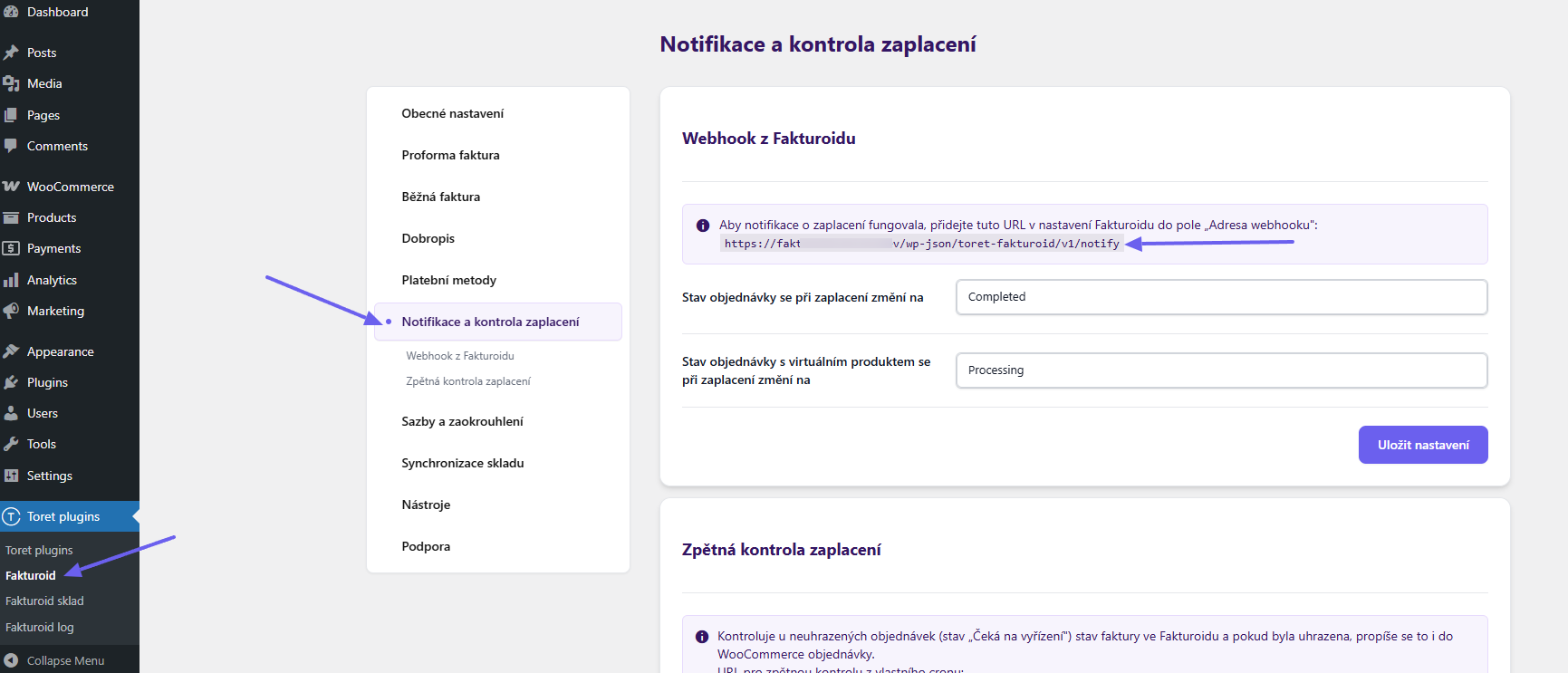Viewport: 1568px width, 673px height.
Task: Switch to Nástroje section
Action: 427,505
